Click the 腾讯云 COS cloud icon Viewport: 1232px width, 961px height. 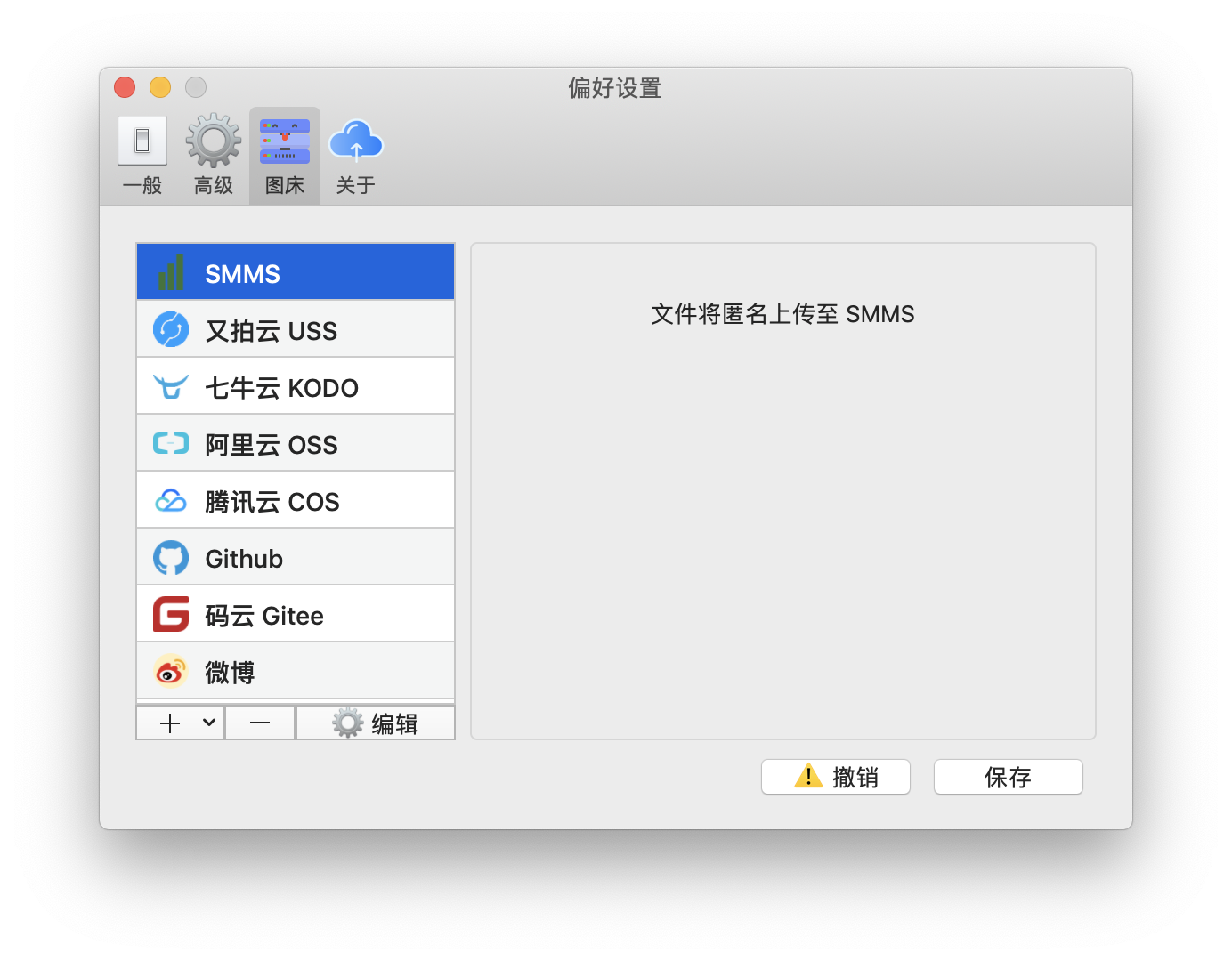171,501
